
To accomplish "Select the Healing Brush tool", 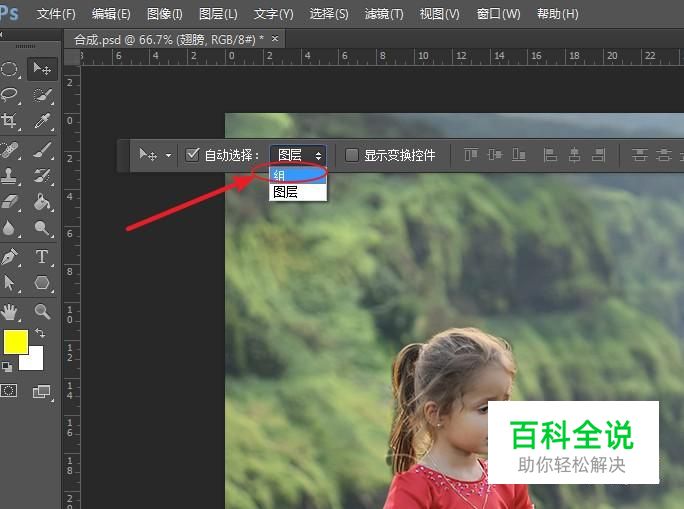I will click(10, 150).
